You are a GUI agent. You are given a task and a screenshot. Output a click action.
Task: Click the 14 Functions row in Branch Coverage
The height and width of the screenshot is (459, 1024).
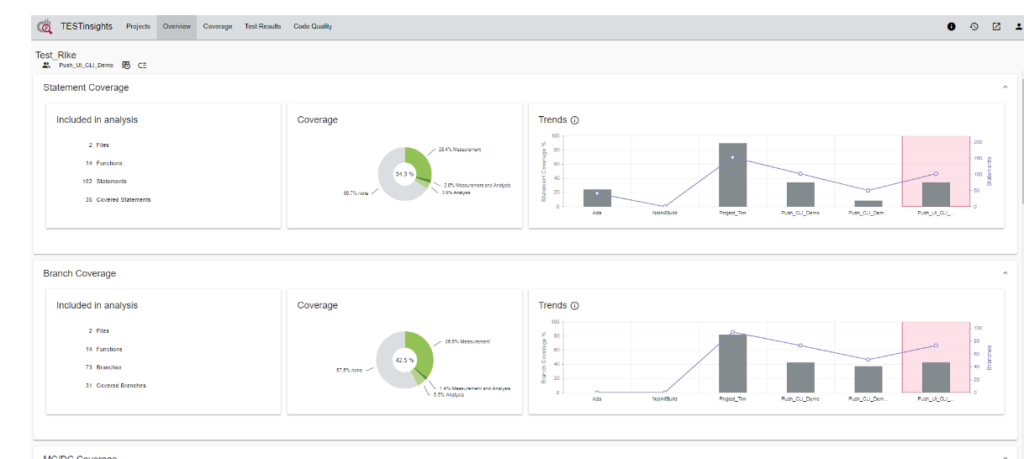(103, 349)
